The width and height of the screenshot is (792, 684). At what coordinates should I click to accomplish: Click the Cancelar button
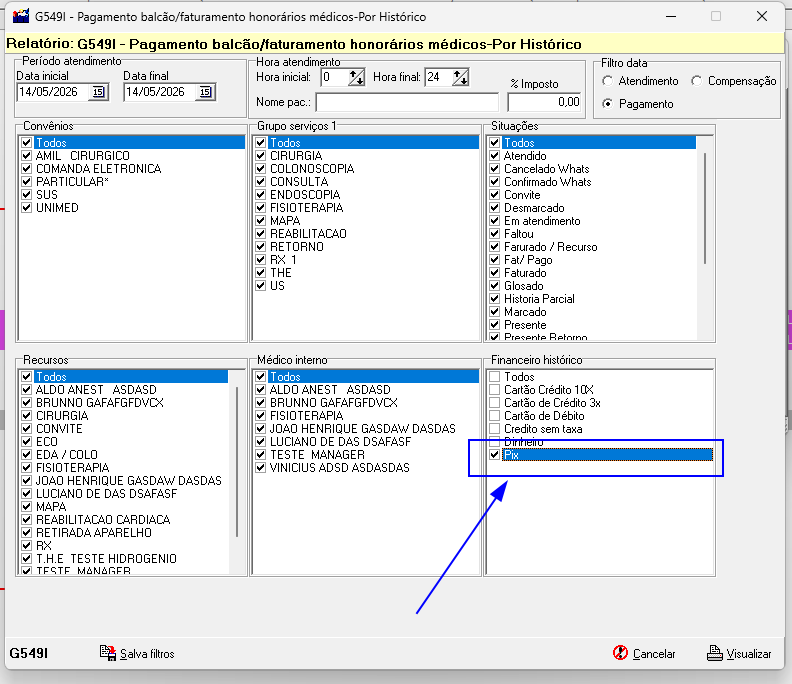click(644, 654)
